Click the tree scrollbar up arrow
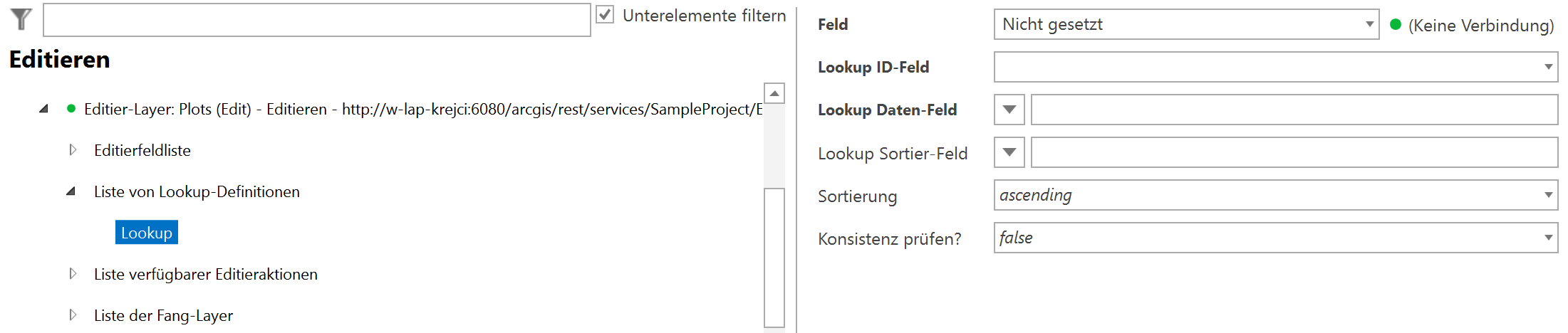This screenshot has height=333, width=1568. click(774, 94)
